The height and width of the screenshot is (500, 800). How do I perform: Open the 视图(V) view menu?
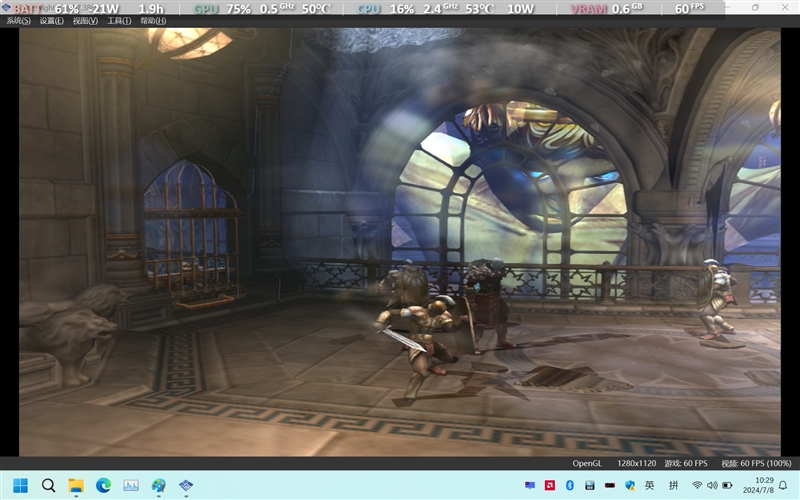pyautogui.click(x=85, y=21)
